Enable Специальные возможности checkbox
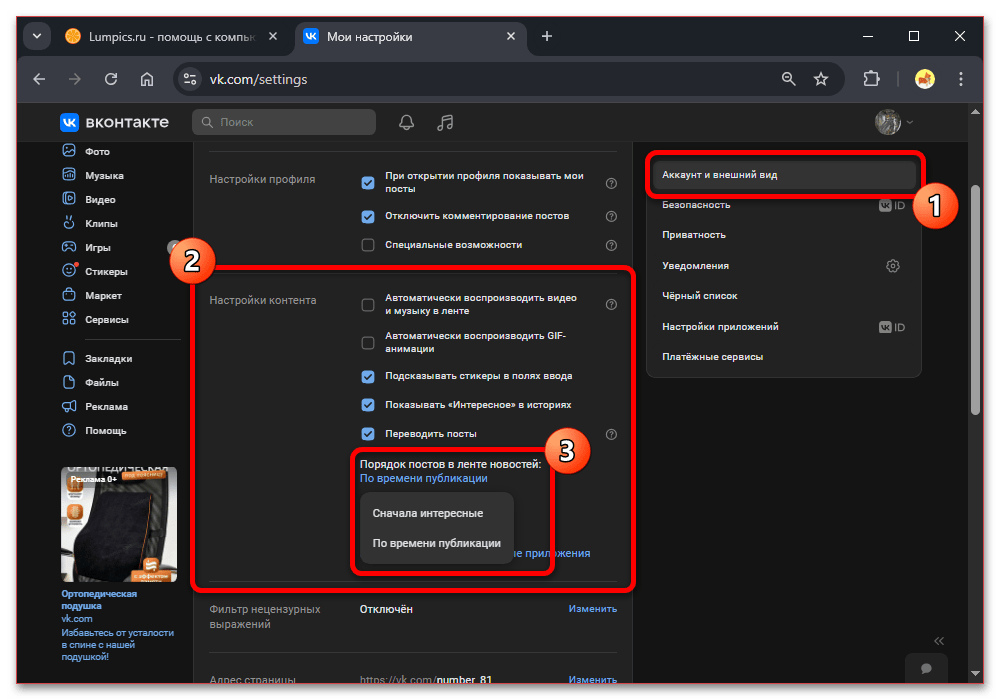This screenshot has width=1000, height=700. (x=368, y=245)
